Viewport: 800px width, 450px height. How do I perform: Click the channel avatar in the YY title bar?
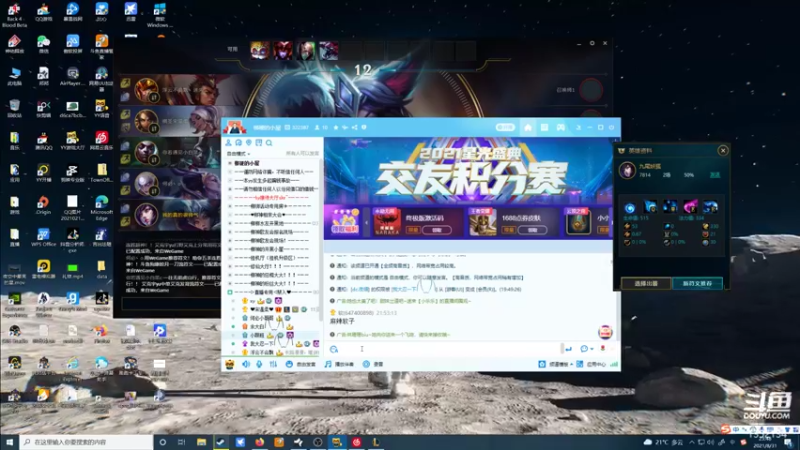point(234,128)
